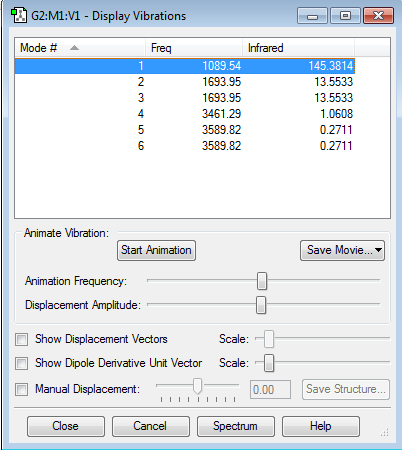Open the Save Movie dropdown arrow
402x450 pixels.
pos(378,250)
